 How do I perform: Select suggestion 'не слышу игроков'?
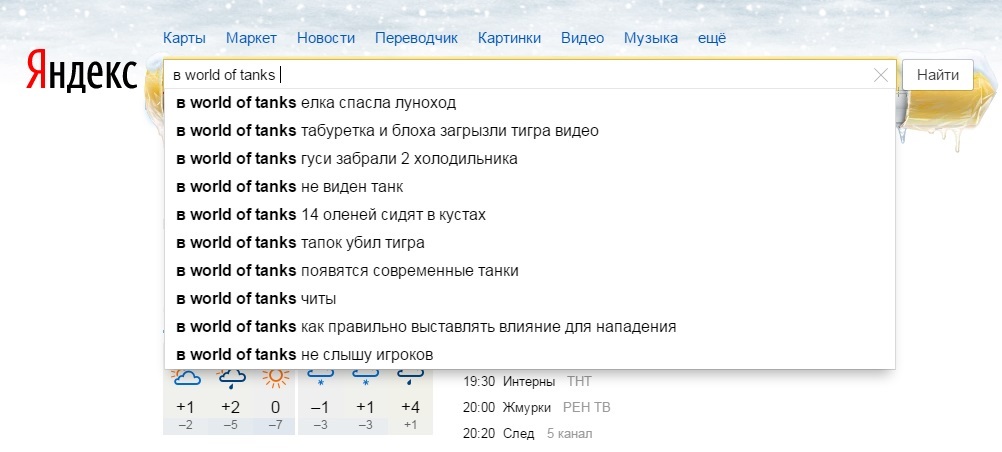click(x=530, y=354)
